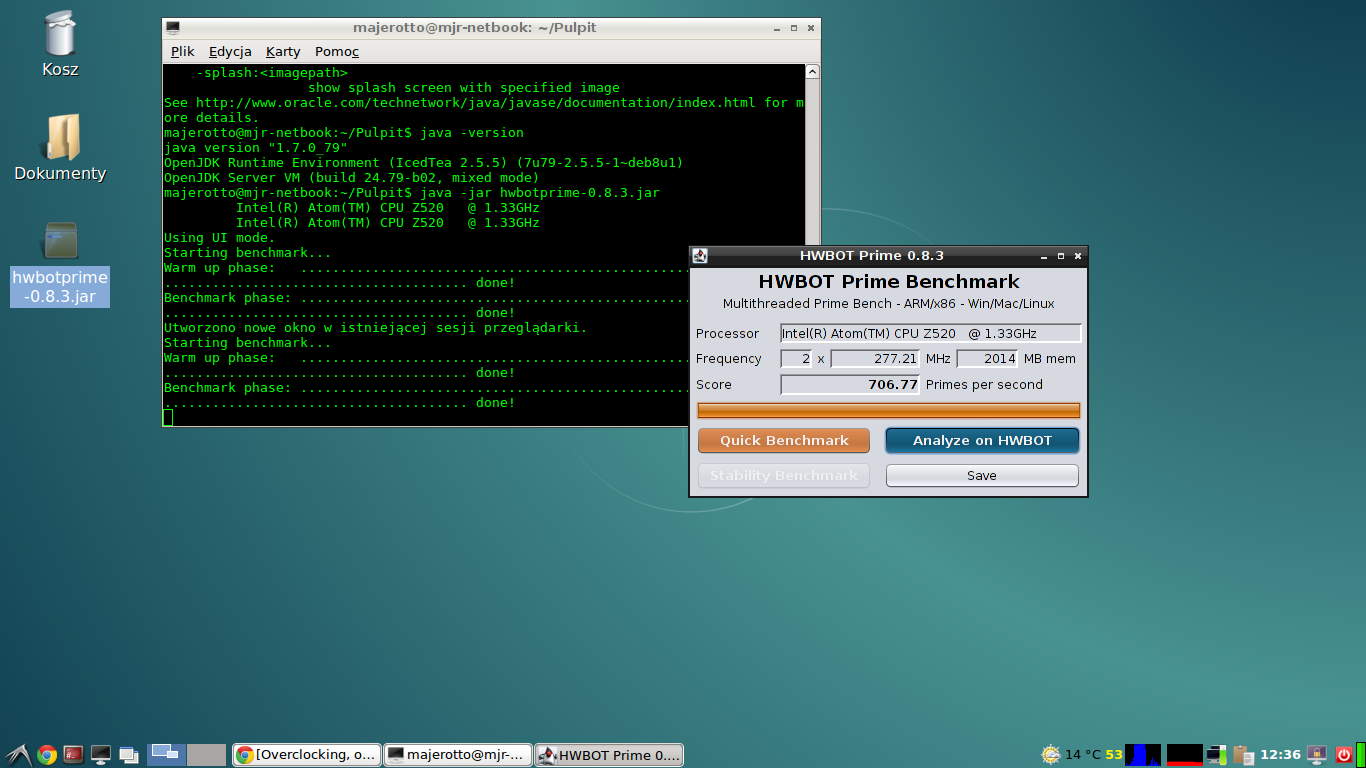1366x768 pixels.
Task: Minimize the HWBOT Prime window
Action: 1043,256
